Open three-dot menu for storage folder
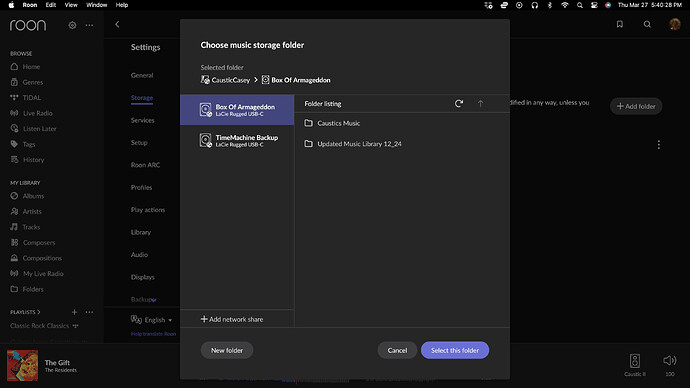The height and width of the screenshot is (388, 690). 658,145
